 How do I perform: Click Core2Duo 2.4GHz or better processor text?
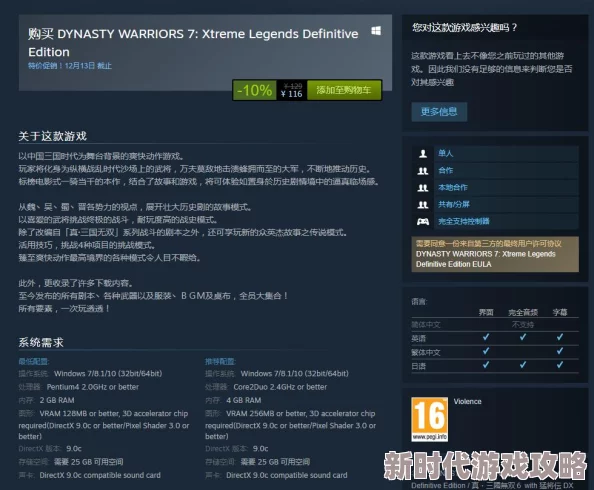[x=280, y=387]
